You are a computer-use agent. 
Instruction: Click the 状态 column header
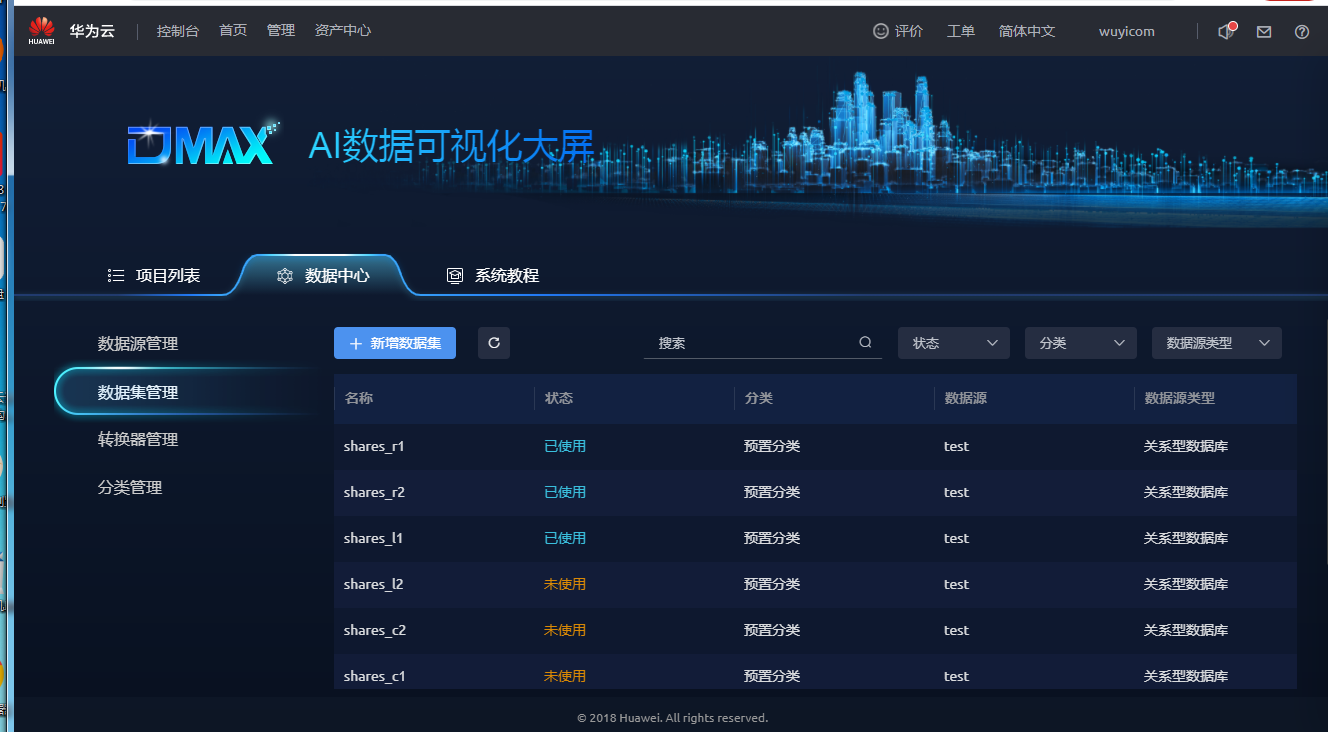point(559,398)
